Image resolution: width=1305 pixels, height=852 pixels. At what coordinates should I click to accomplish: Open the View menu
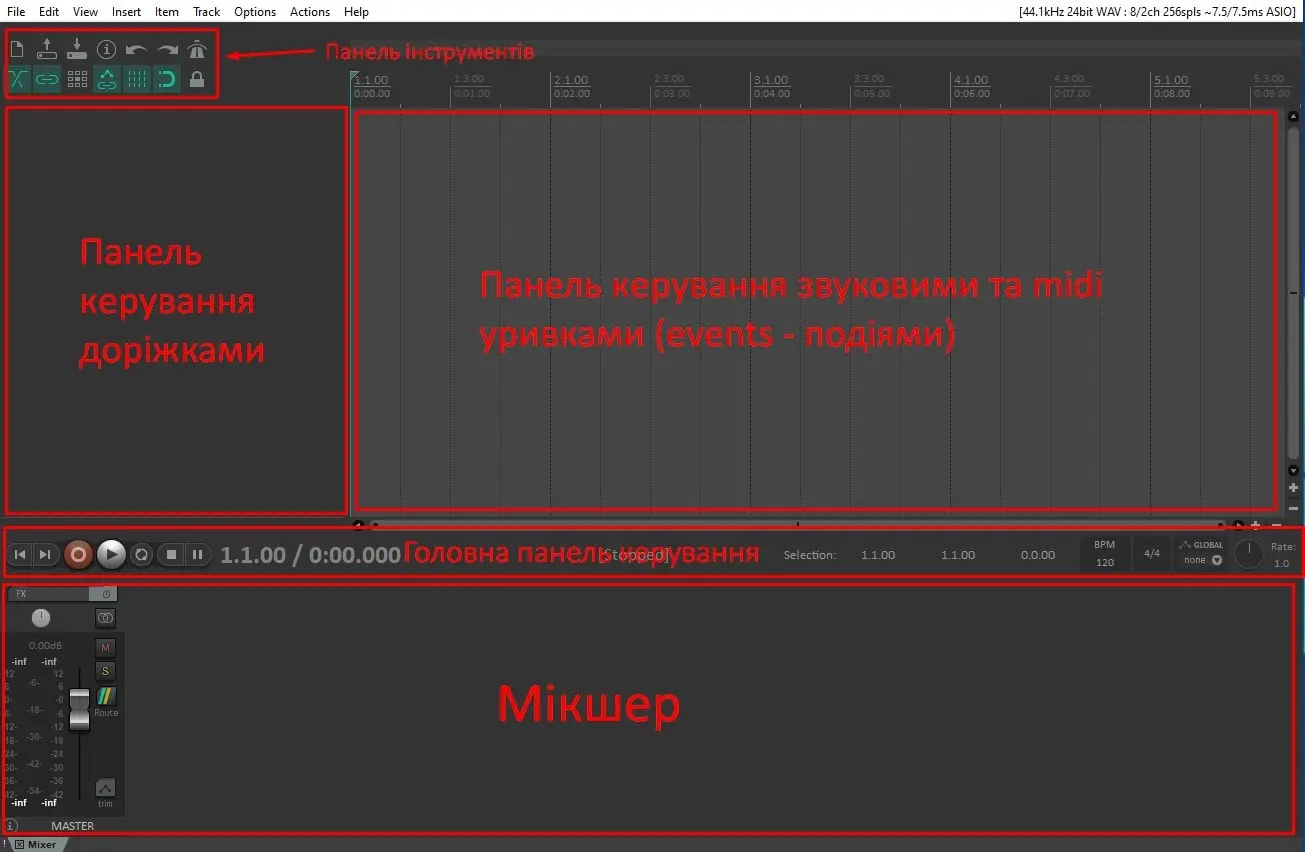pyautogui.click(x=86, y=11)
